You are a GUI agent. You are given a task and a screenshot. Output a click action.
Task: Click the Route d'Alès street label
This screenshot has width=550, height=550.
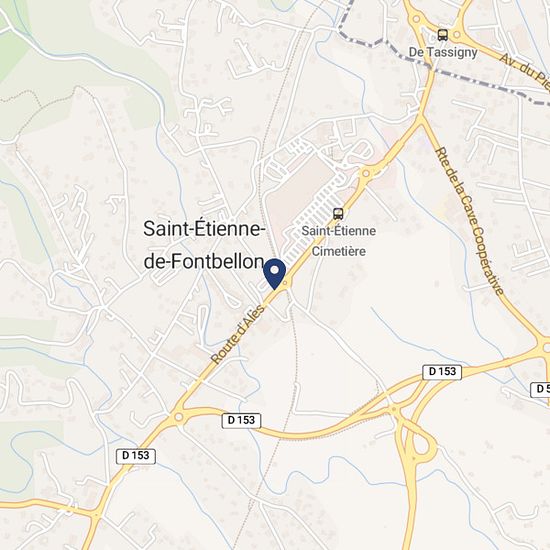pos(238,334)
